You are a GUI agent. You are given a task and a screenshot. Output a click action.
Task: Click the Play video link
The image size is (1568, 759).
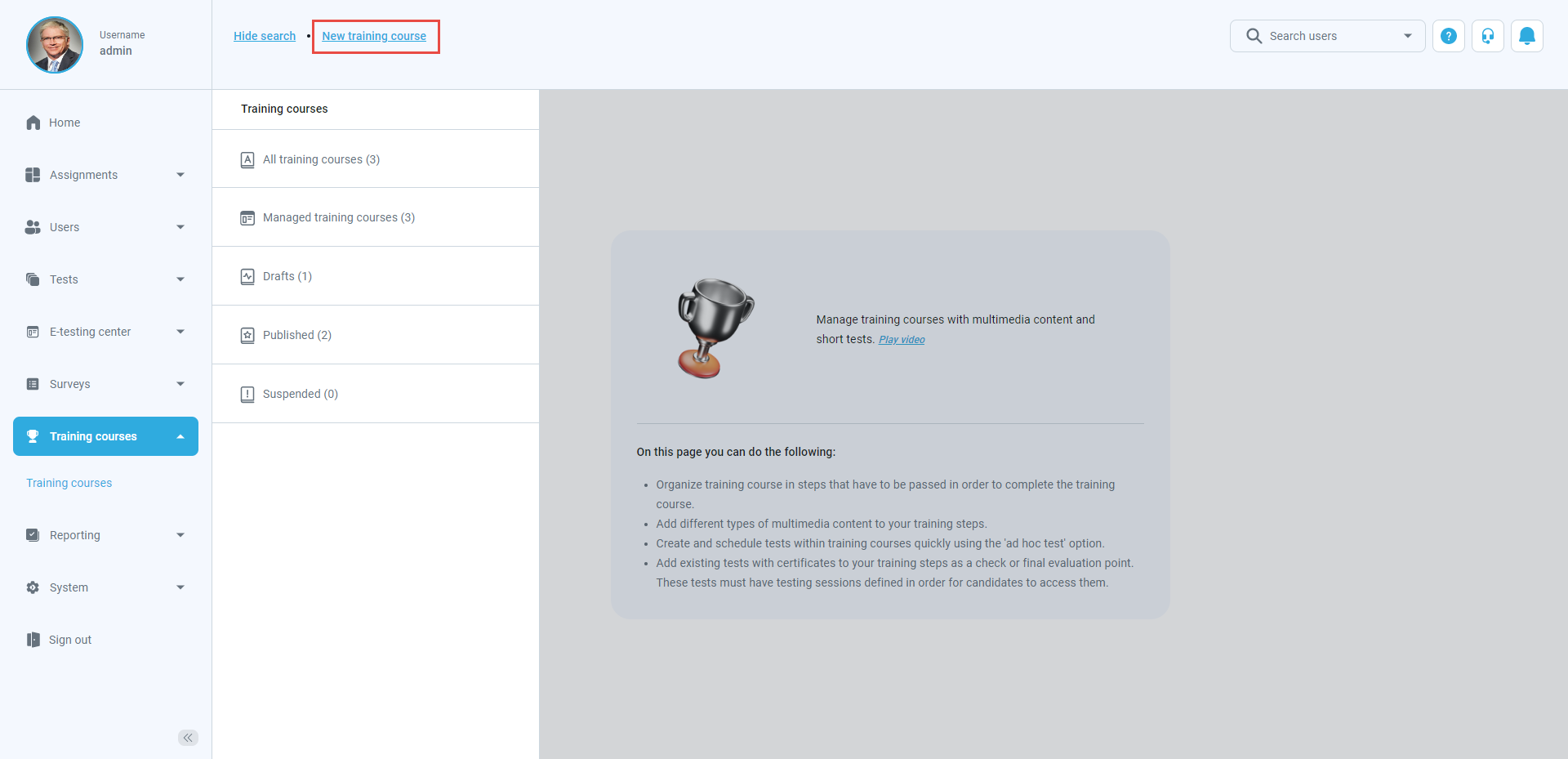click(x=902, y=340)
